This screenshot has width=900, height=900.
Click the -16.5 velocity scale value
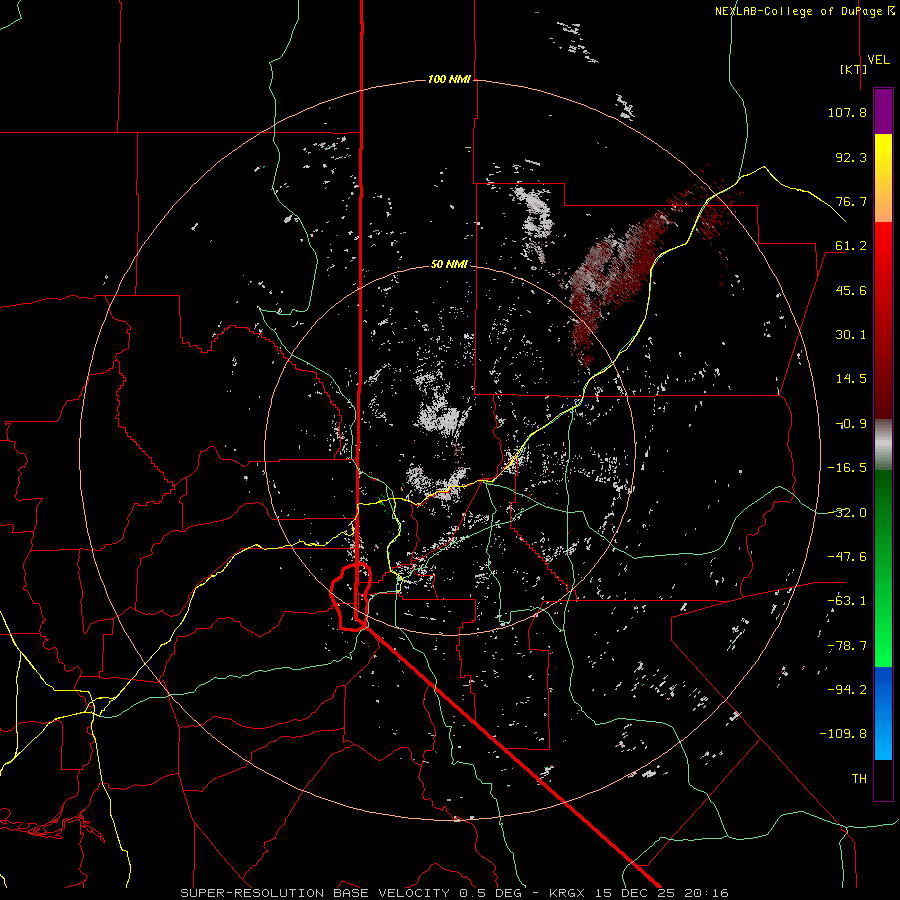click(x=847, y=468)
